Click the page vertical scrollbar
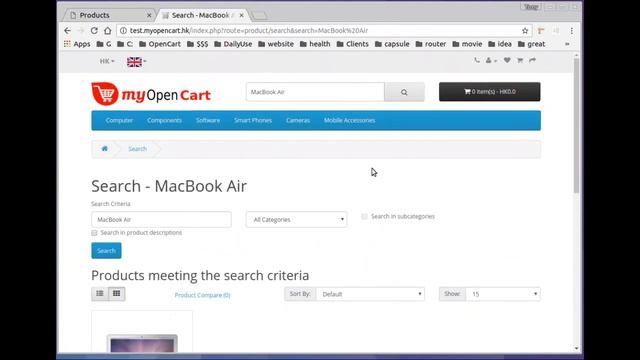This screenshot has width=640, height=360. (576, 127)
